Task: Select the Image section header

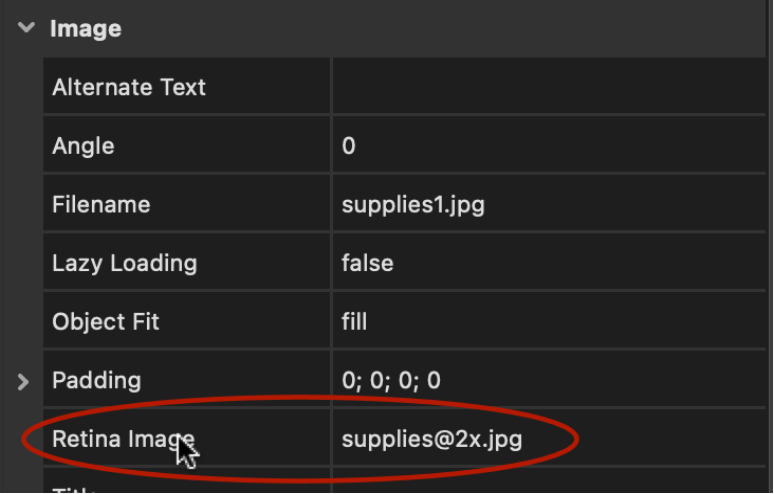Action: coord(86,28)
